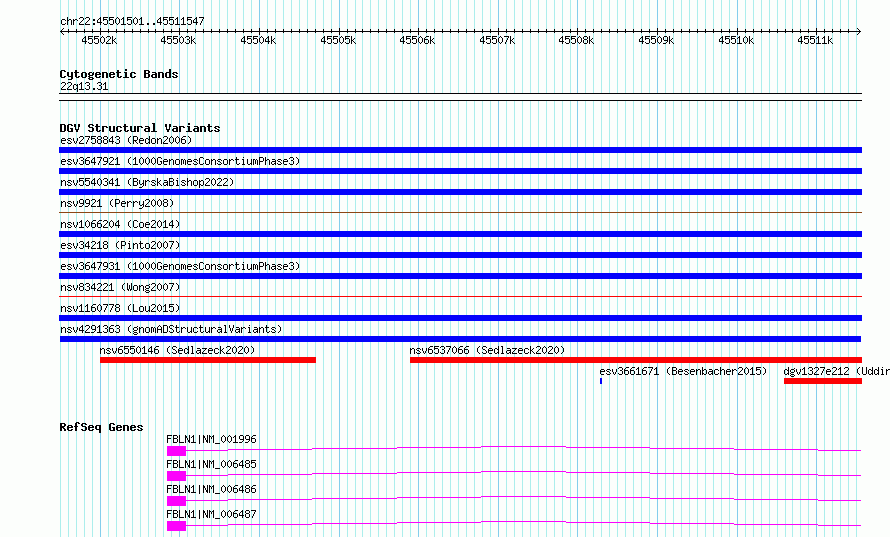The image size is (890, 537).
Task: Open the nsv1160778 (Lou2015) variant label
Action: click(x=120, y=308)
